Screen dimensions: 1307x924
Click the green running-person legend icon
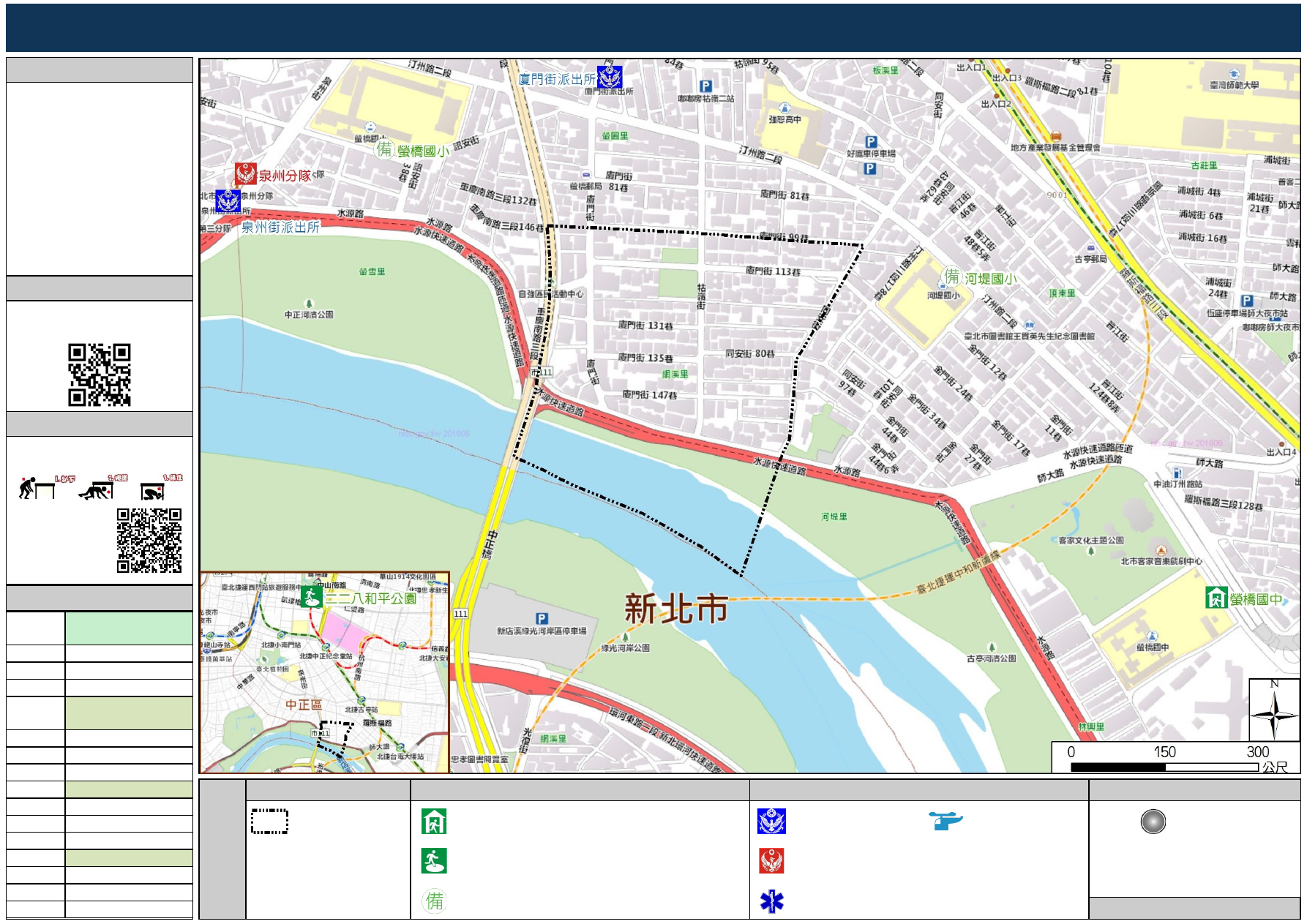[x=434, y=860]
